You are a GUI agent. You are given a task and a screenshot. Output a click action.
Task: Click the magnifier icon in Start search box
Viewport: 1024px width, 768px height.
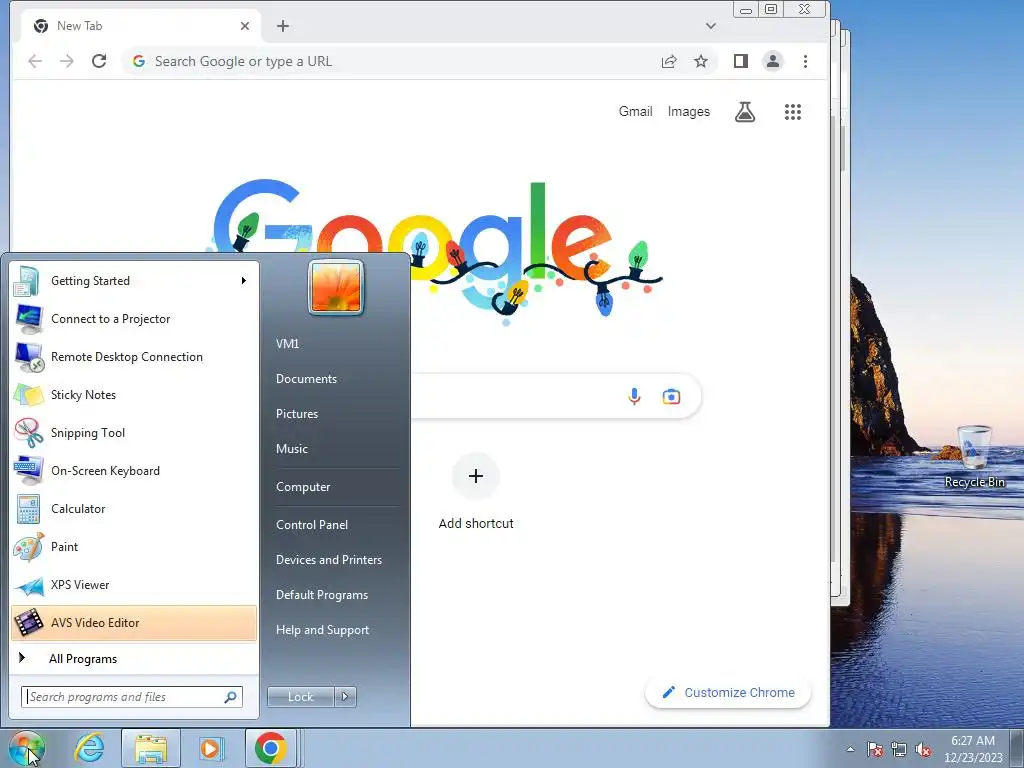click(x=231, y=697)
